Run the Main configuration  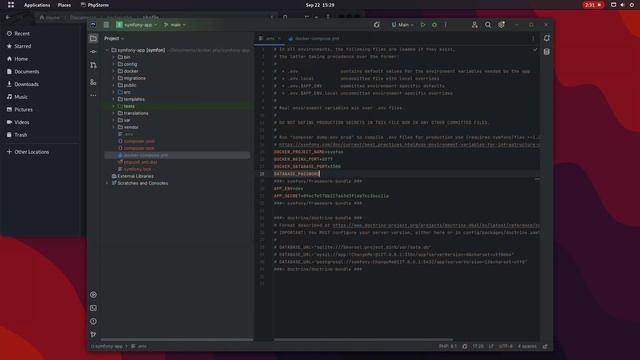pos(423,25)
